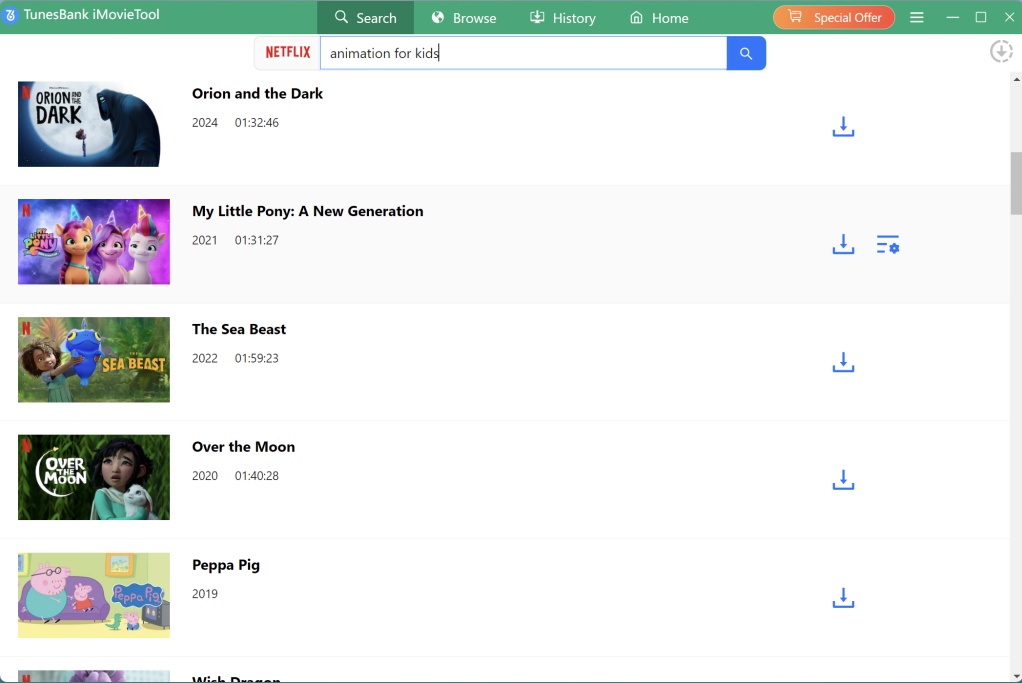Select the Search tab
This screenshot has width=1022, height=683.
click(366, 17)
